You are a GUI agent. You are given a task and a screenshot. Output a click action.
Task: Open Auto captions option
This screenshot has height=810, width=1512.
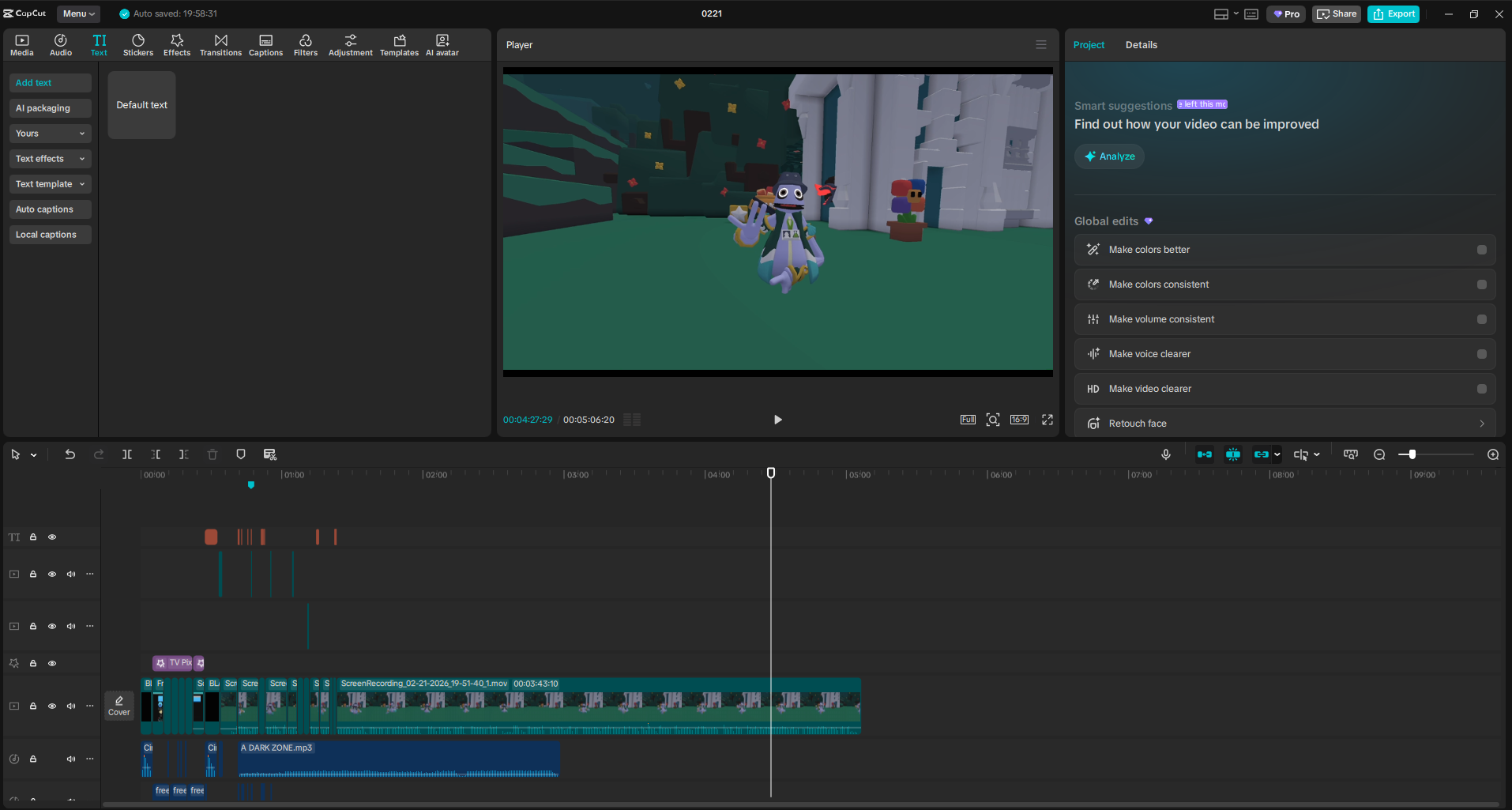[x=51, y=209]
